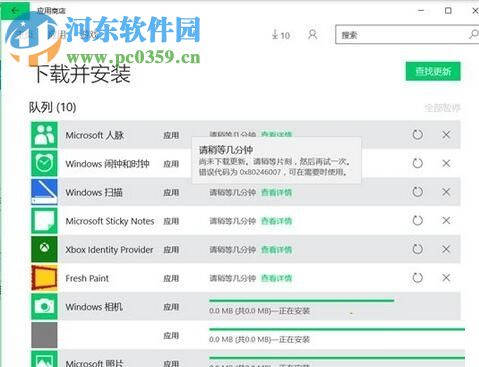Retry download for Windows 扫描
Image resolution: width=479 pixels, height=367 pixels.
pos(418,192)
